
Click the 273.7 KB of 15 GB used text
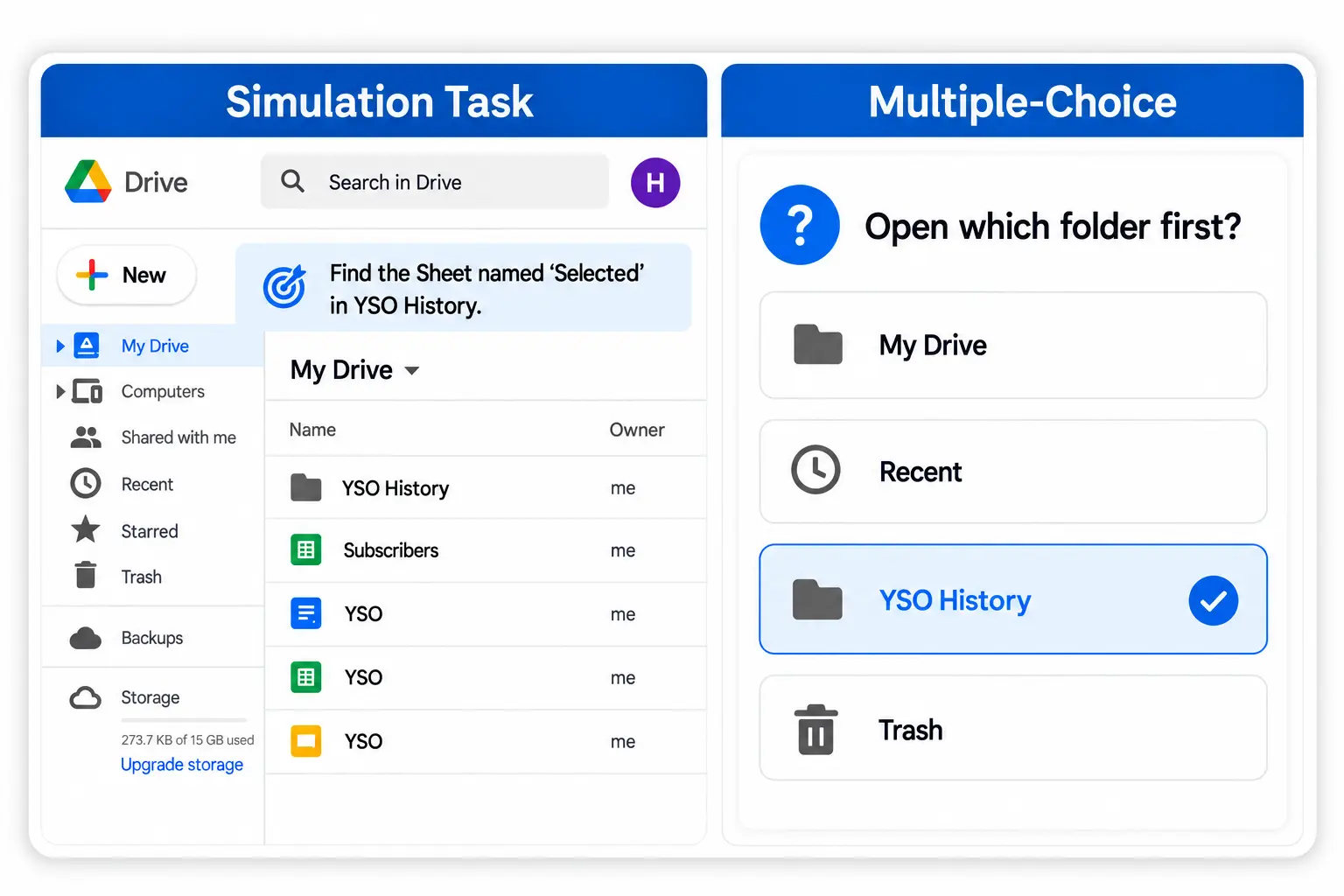(188, 740)
